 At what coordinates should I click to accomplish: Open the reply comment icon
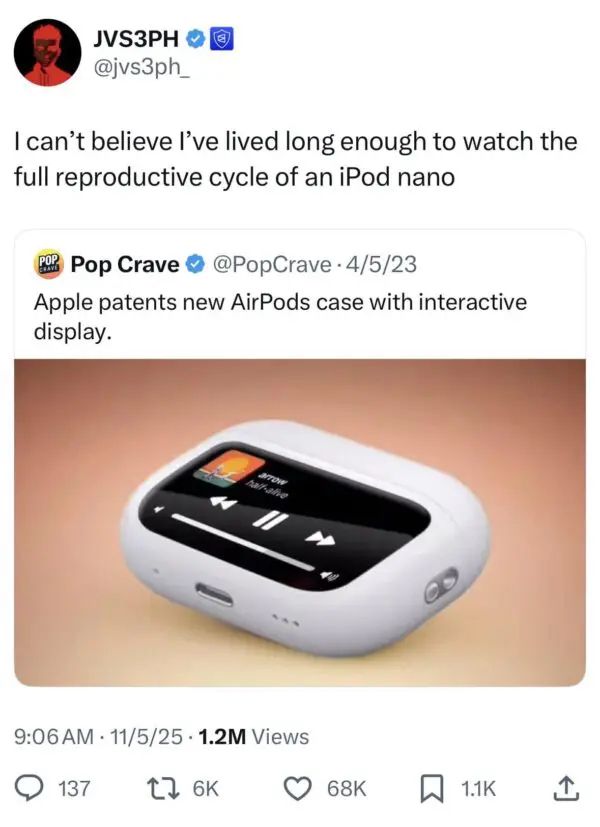click(x=30, y=788)
